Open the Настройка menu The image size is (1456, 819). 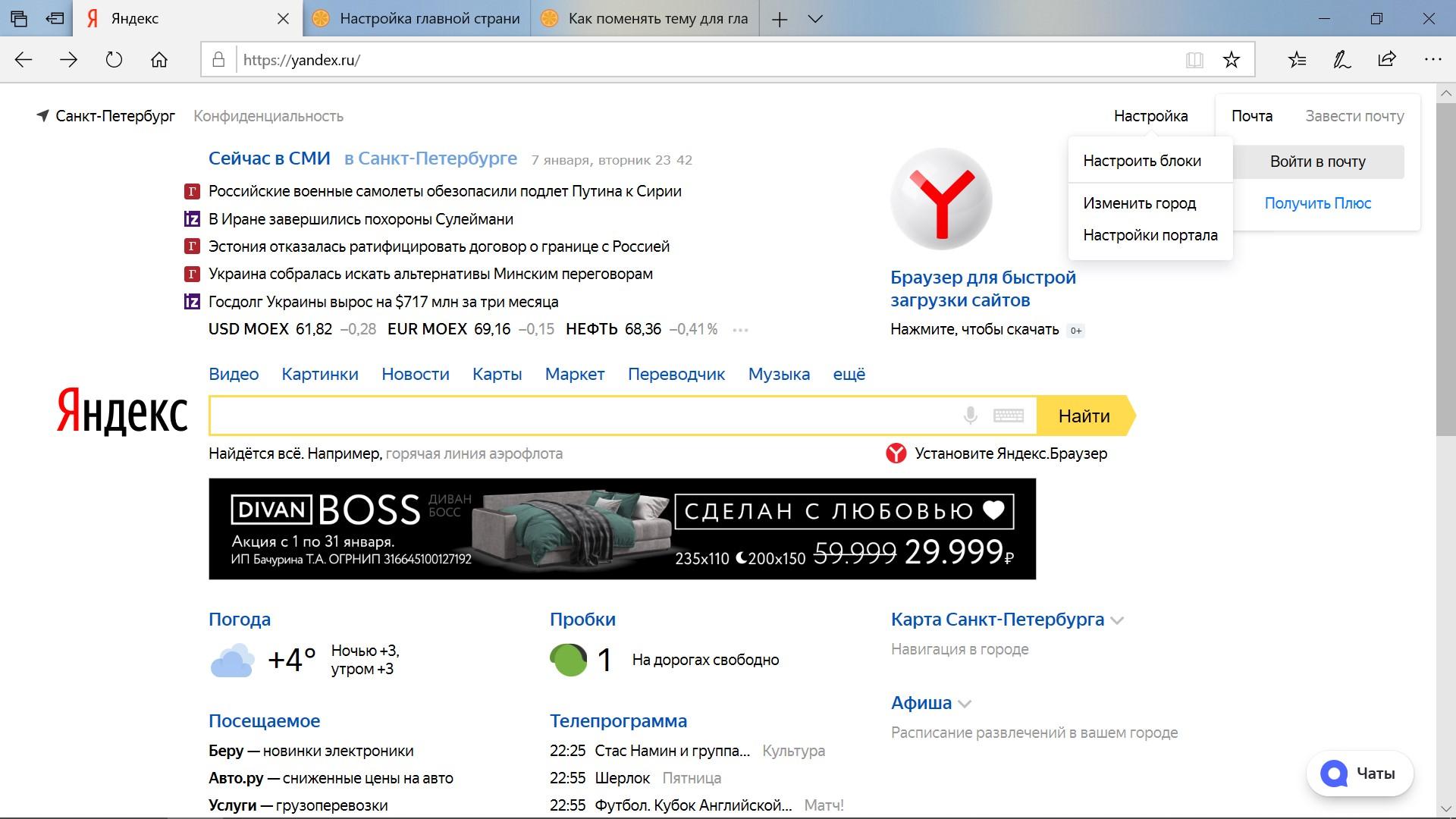(x=1150, y=116)
